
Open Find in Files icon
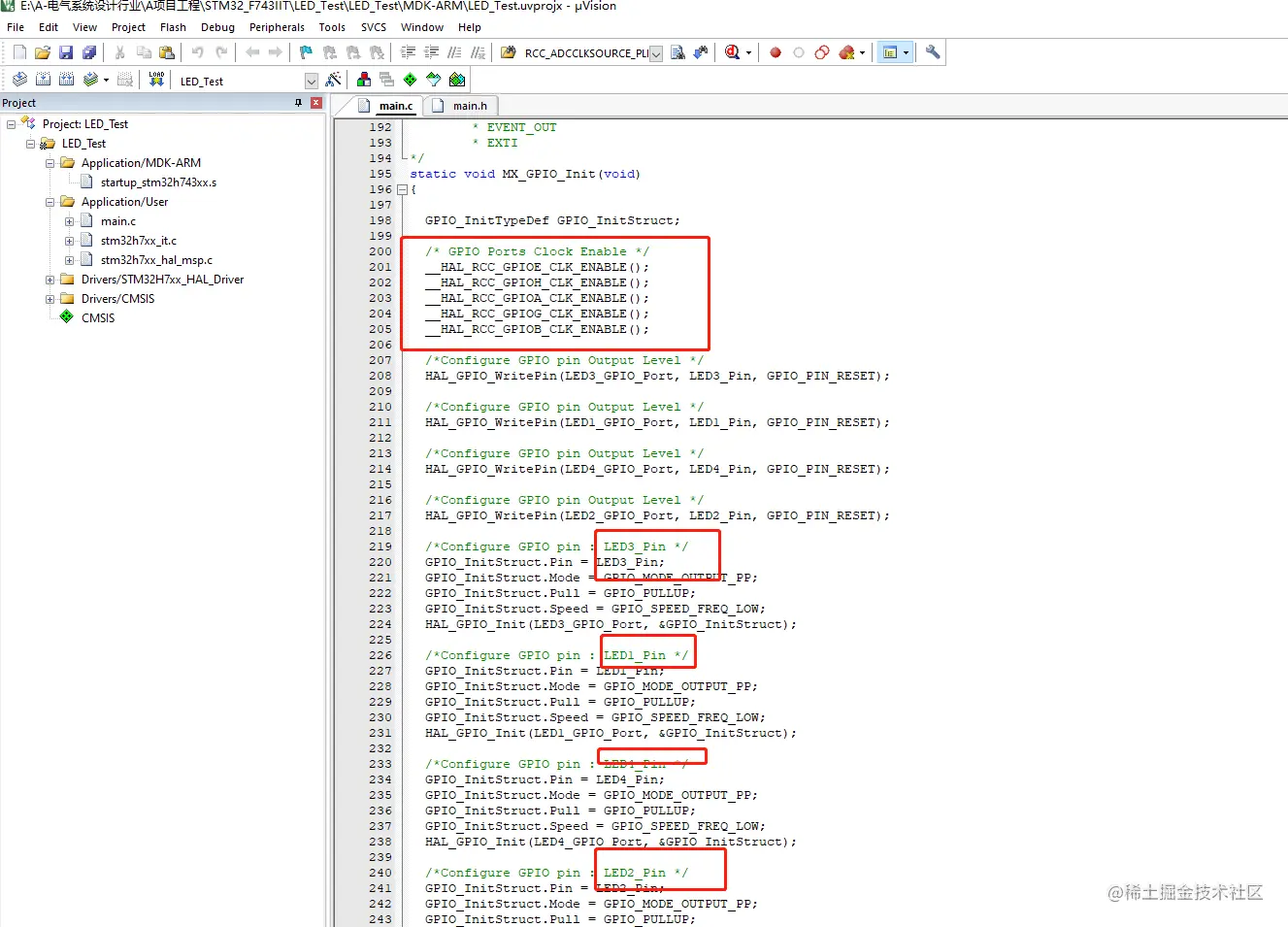point(508,52)
